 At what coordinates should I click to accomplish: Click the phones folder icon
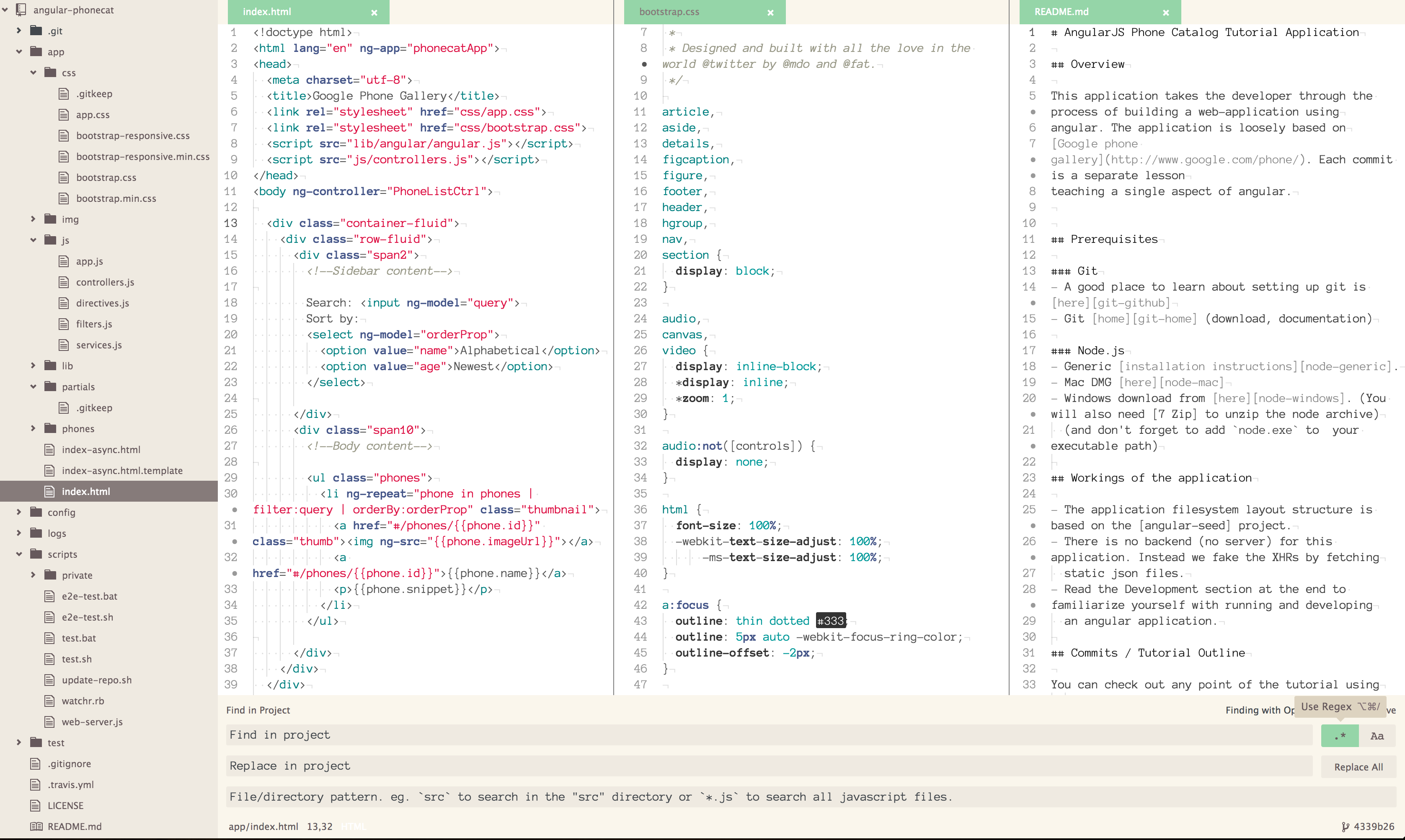pyautogui.click(x=50, y=428)
